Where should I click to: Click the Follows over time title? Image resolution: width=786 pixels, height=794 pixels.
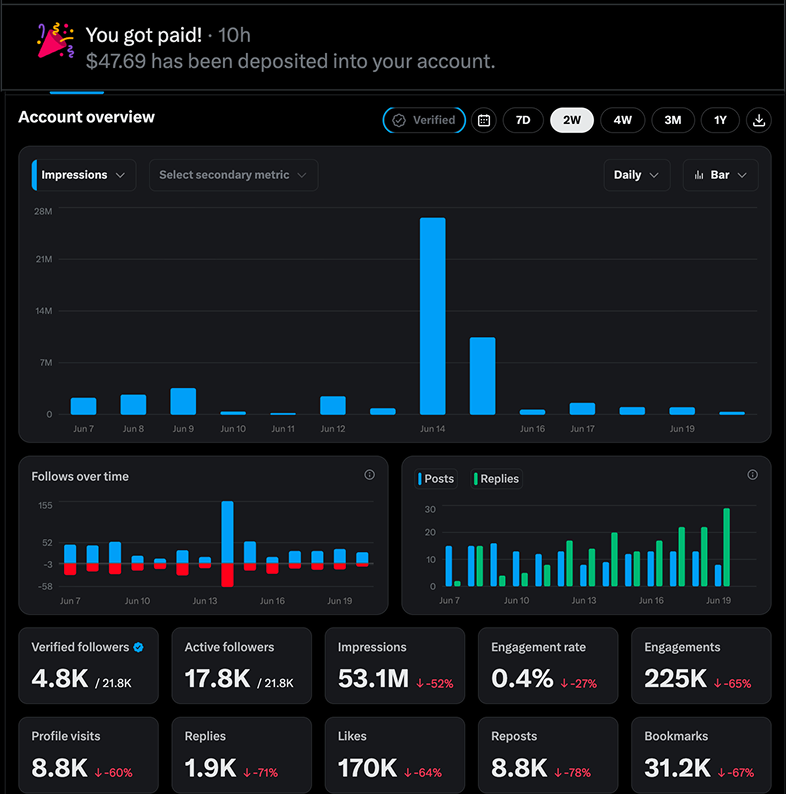click(80, 477)
